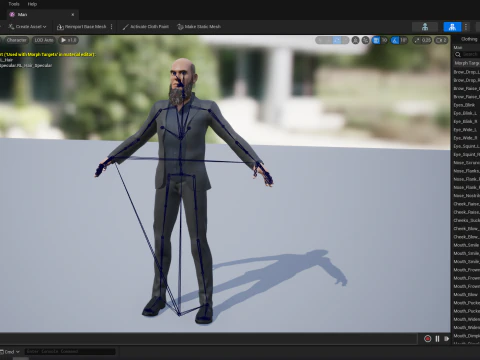Open the playback speed x1.0 menu
The width and height of the screenshot is (480, 360).
[x=68, y=40]
